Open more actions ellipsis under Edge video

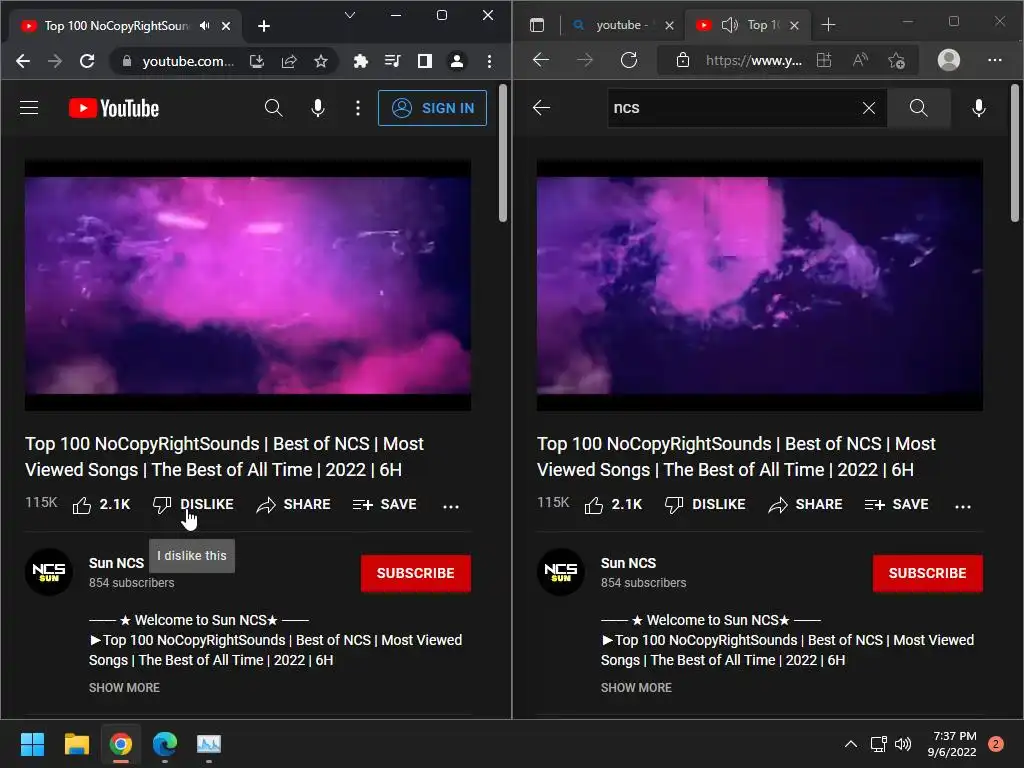point(963,505)
